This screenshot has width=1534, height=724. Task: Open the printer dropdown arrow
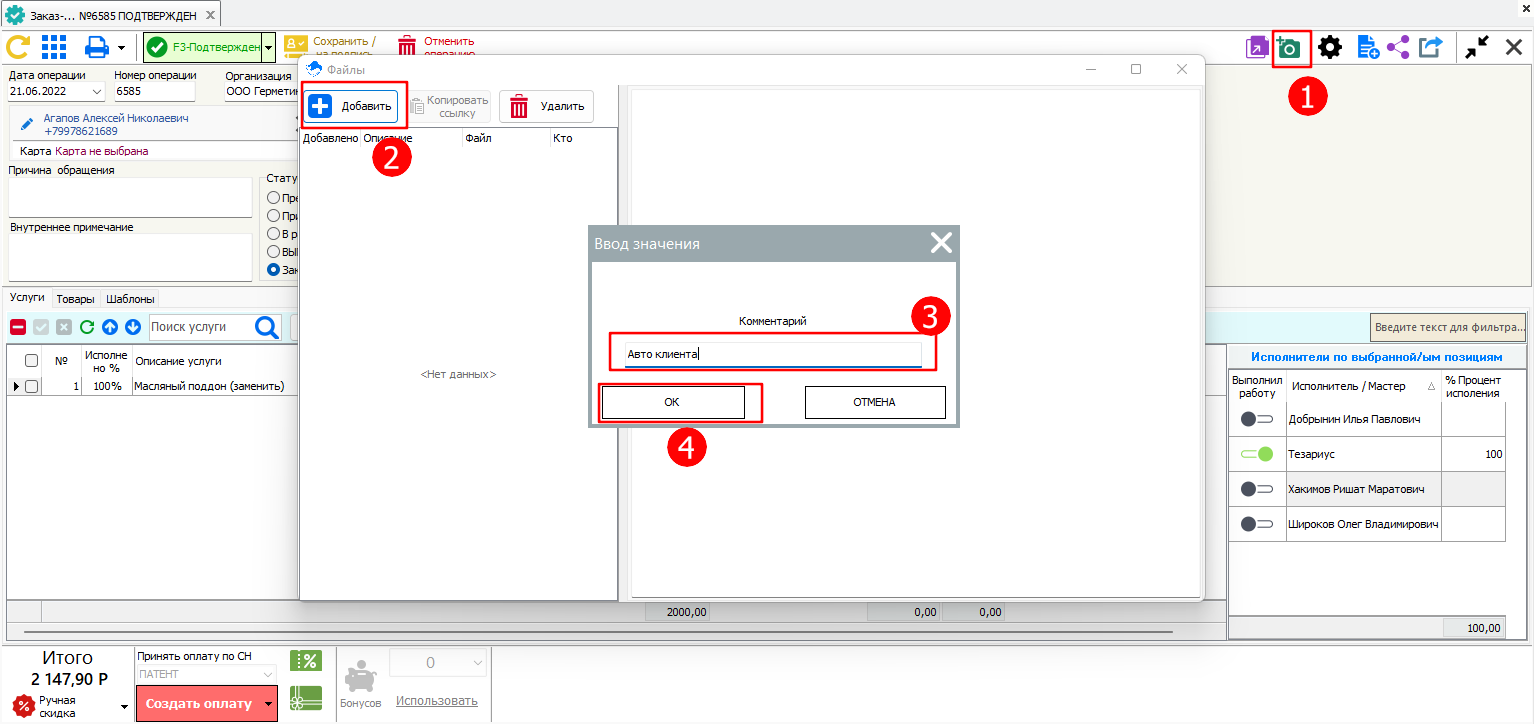click(122, 47)
